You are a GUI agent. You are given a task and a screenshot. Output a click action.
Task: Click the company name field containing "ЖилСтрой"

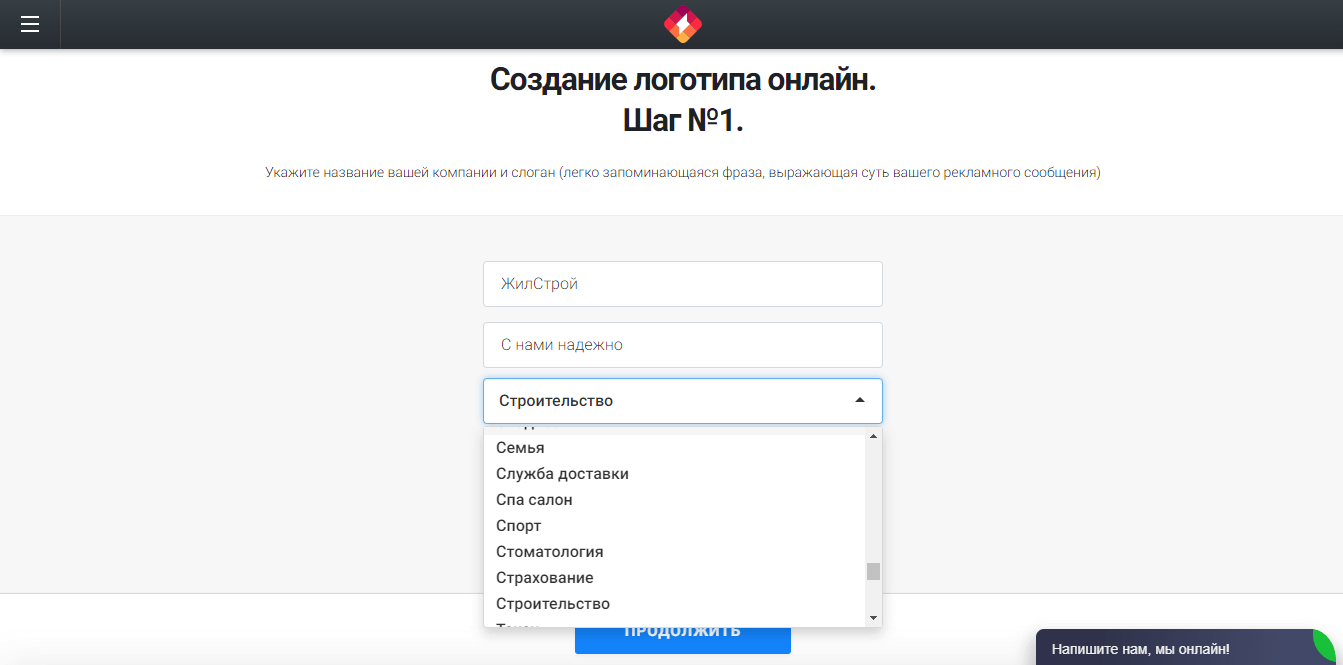[x=683, y=284]
